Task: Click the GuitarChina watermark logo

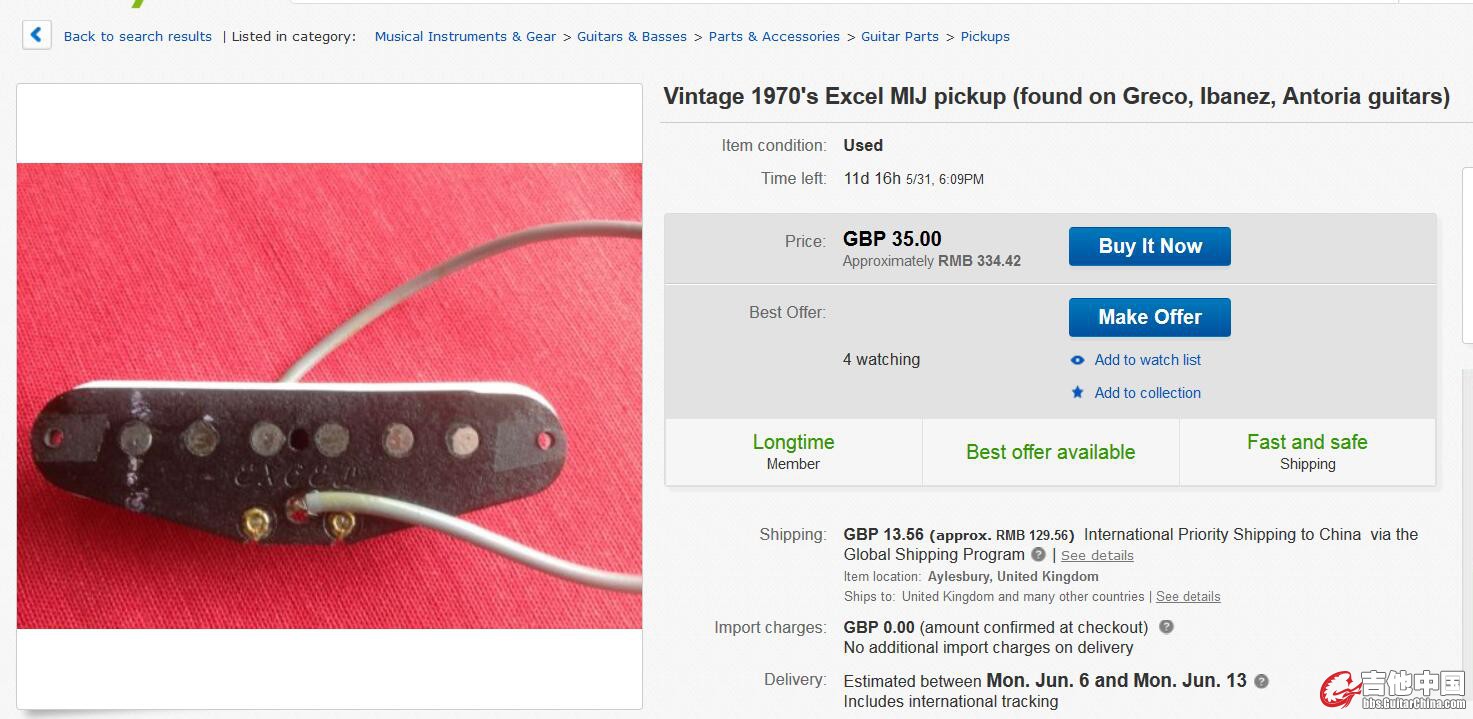Action: (1393, 690)
